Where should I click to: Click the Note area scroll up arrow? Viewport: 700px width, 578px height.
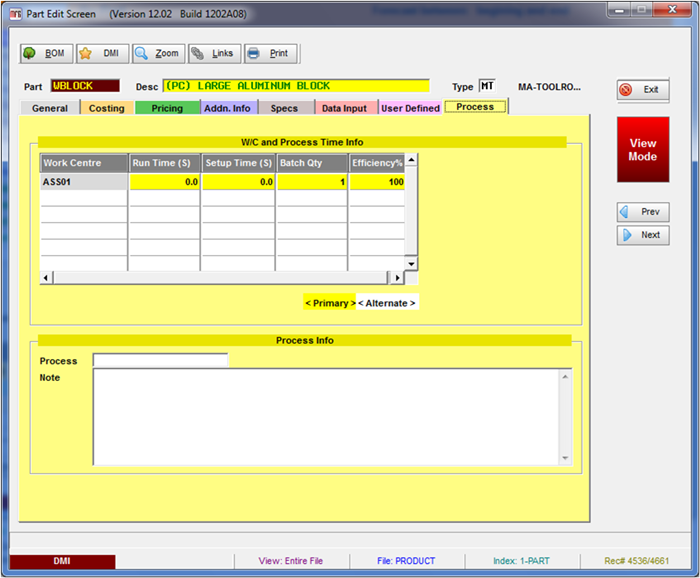point(565,377)
